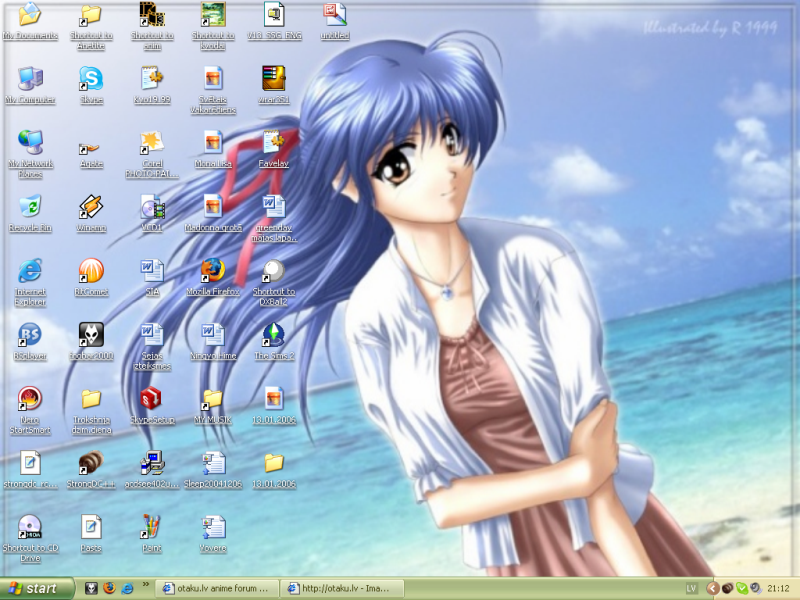Screen dimensions: 800x600
Task: Switch to http://otaku.lv - Ima... taskbar window
Action: (343, 589)
